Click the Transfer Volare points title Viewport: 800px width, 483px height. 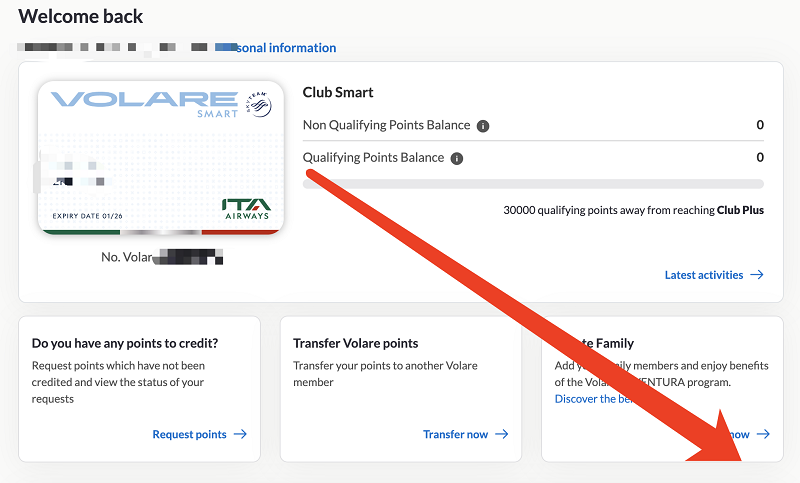356,343
